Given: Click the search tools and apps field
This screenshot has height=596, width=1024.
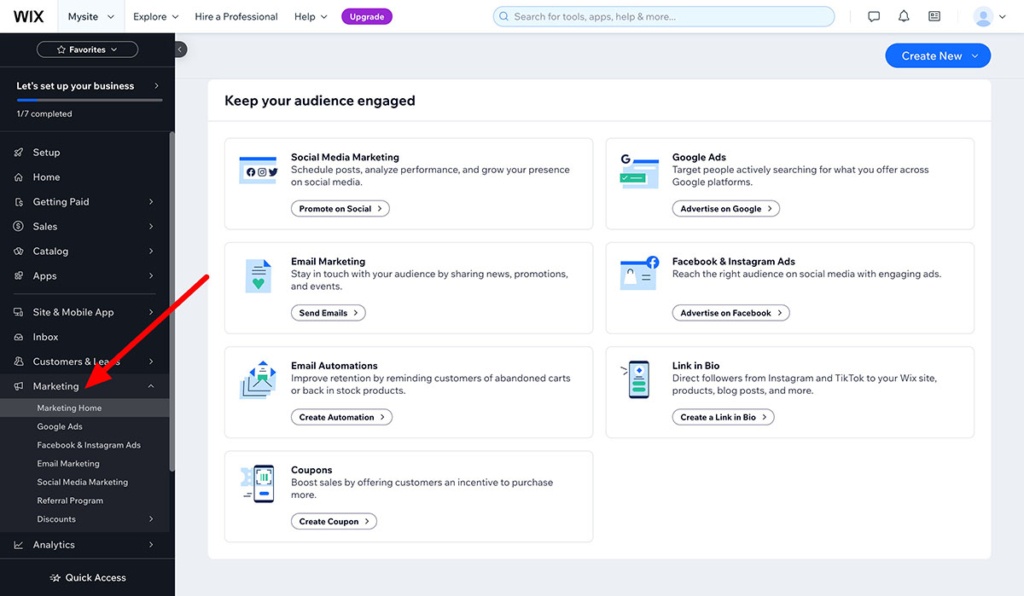Looking at the screenshot, I should pyautogui.click(x=663, y=15).
